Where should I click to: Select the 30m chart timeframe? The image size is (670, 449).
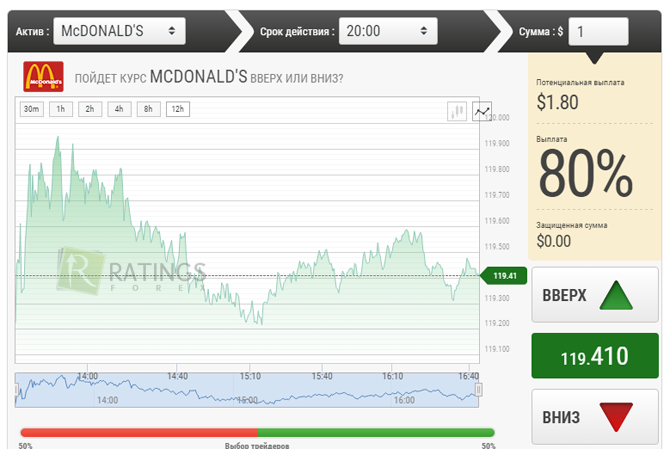(x=32, y=109)
